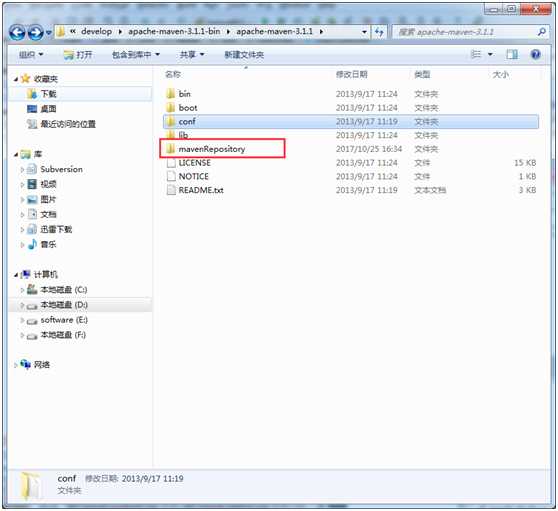This screenshot has height=511, width=558.
Task: Select the boot folder icon
Action: [x=171, y=107]
